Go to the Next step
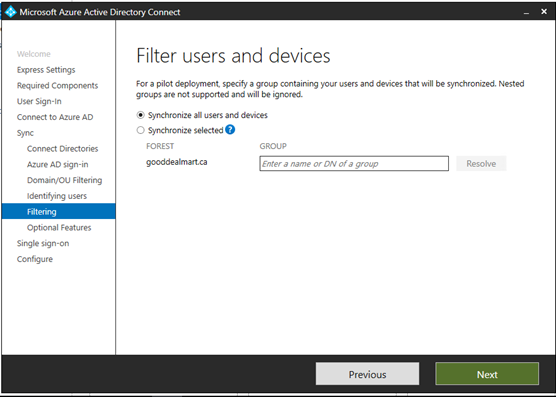 pos(487,374)
